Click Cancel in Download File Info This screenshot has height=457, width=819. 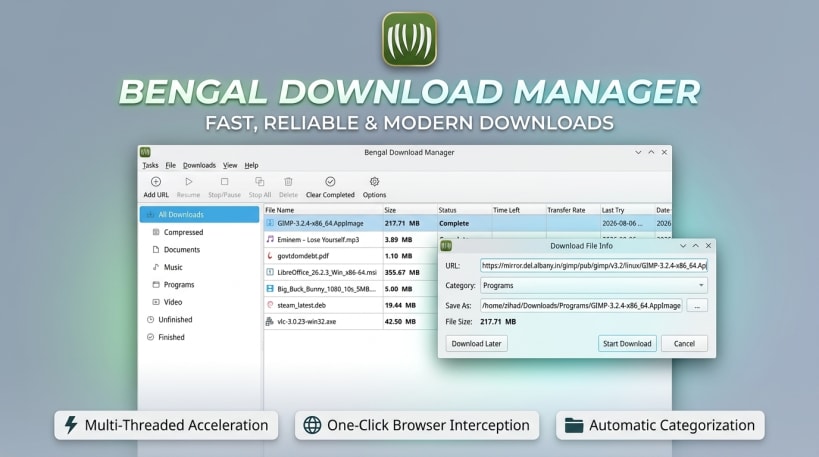(x=684, y=344)
